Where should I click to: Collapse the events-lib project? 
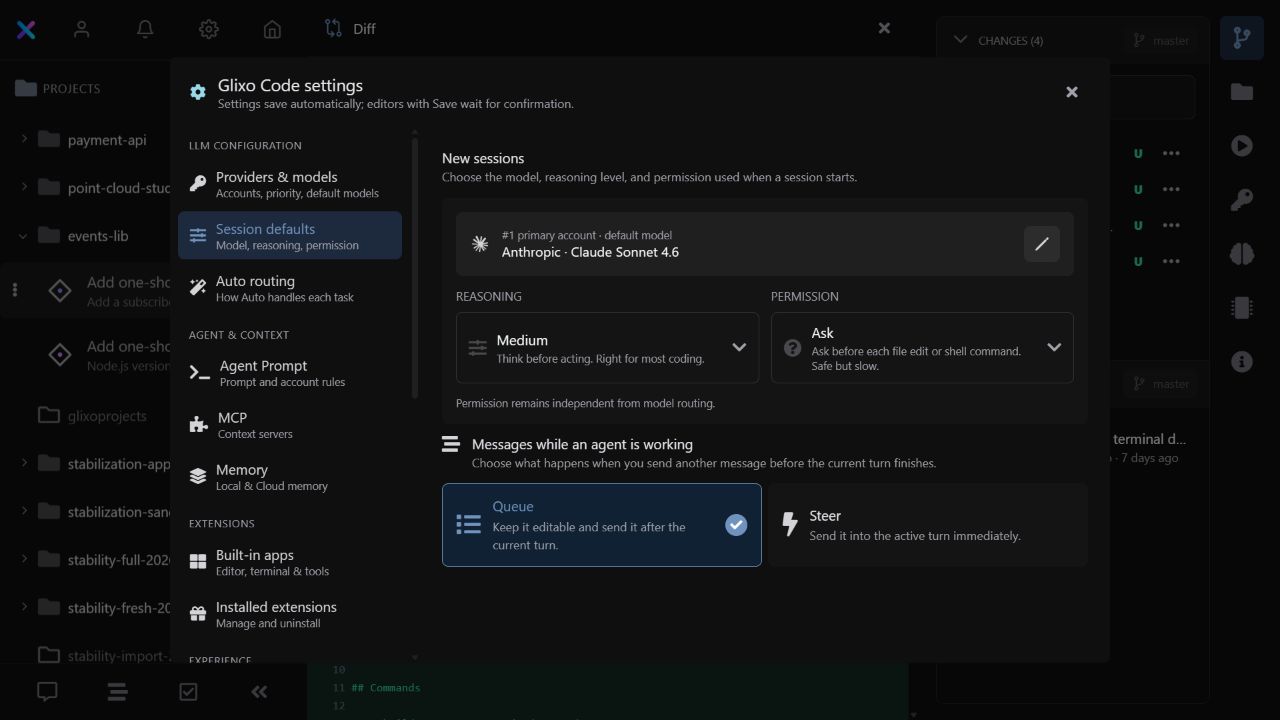point(24,236)
